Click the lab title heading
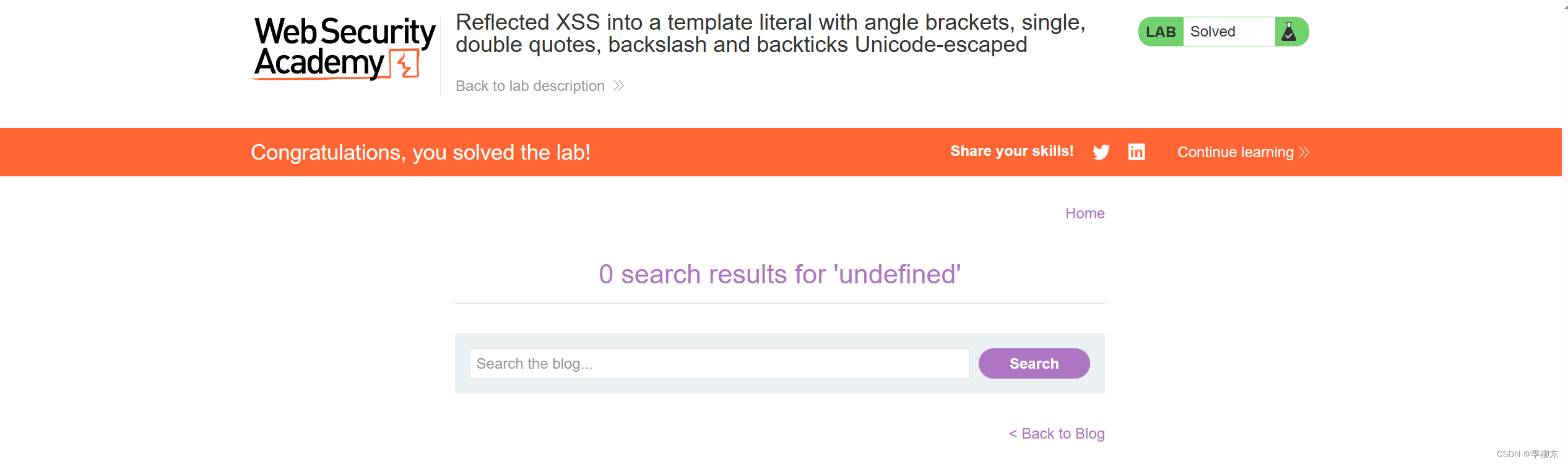The image size is (1568, 464). 771,33
